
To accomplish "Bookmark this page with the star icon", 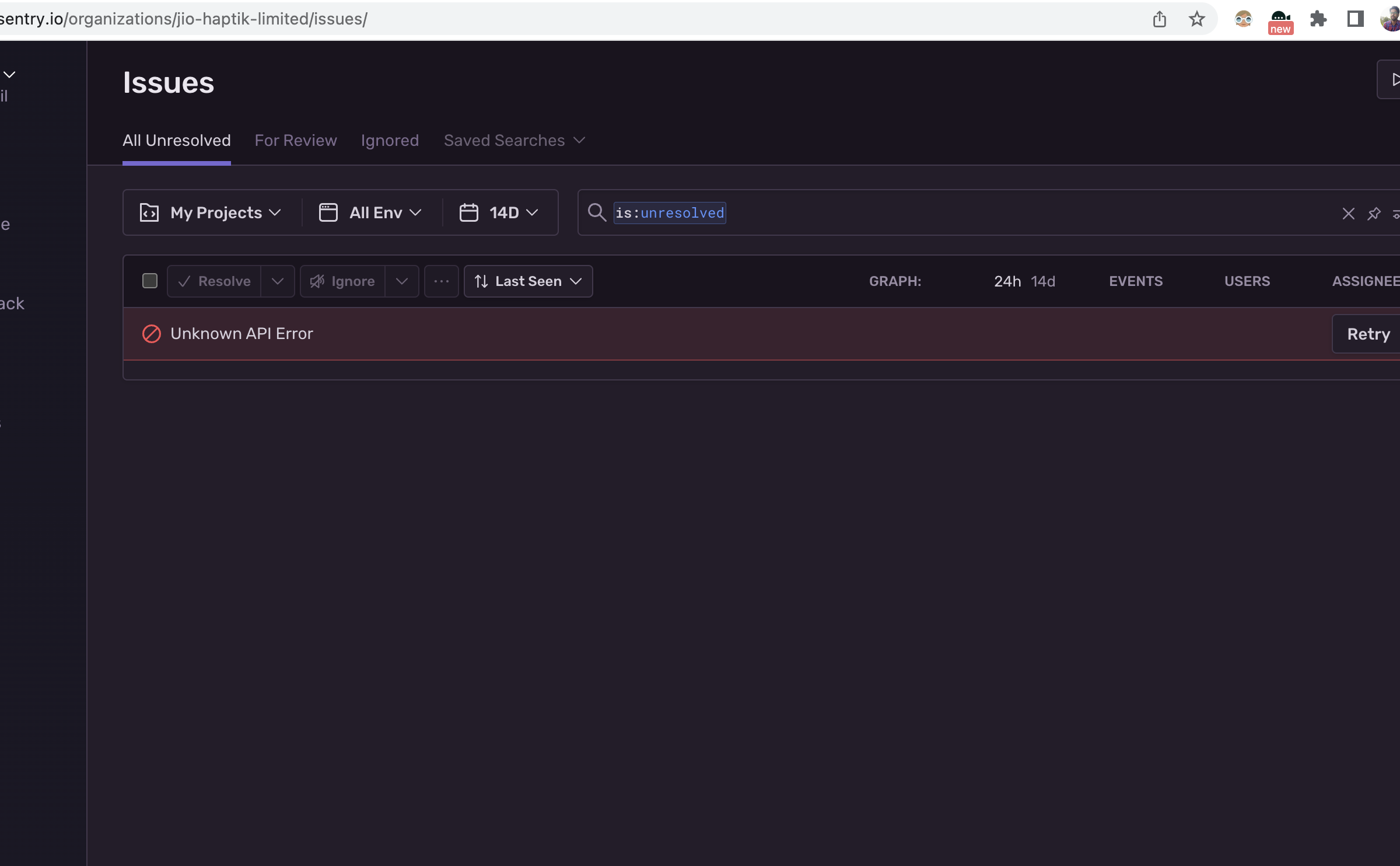I will click(x=1196, y=19).
